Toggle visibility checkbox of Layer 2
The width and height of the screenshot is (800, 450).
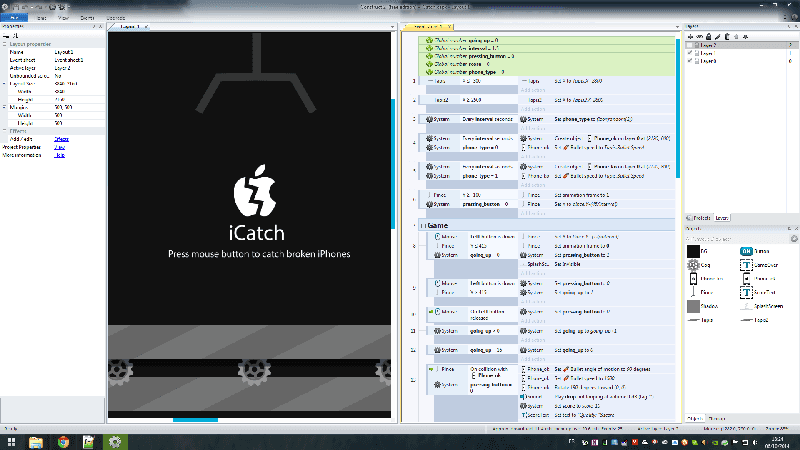pos(690,45)
